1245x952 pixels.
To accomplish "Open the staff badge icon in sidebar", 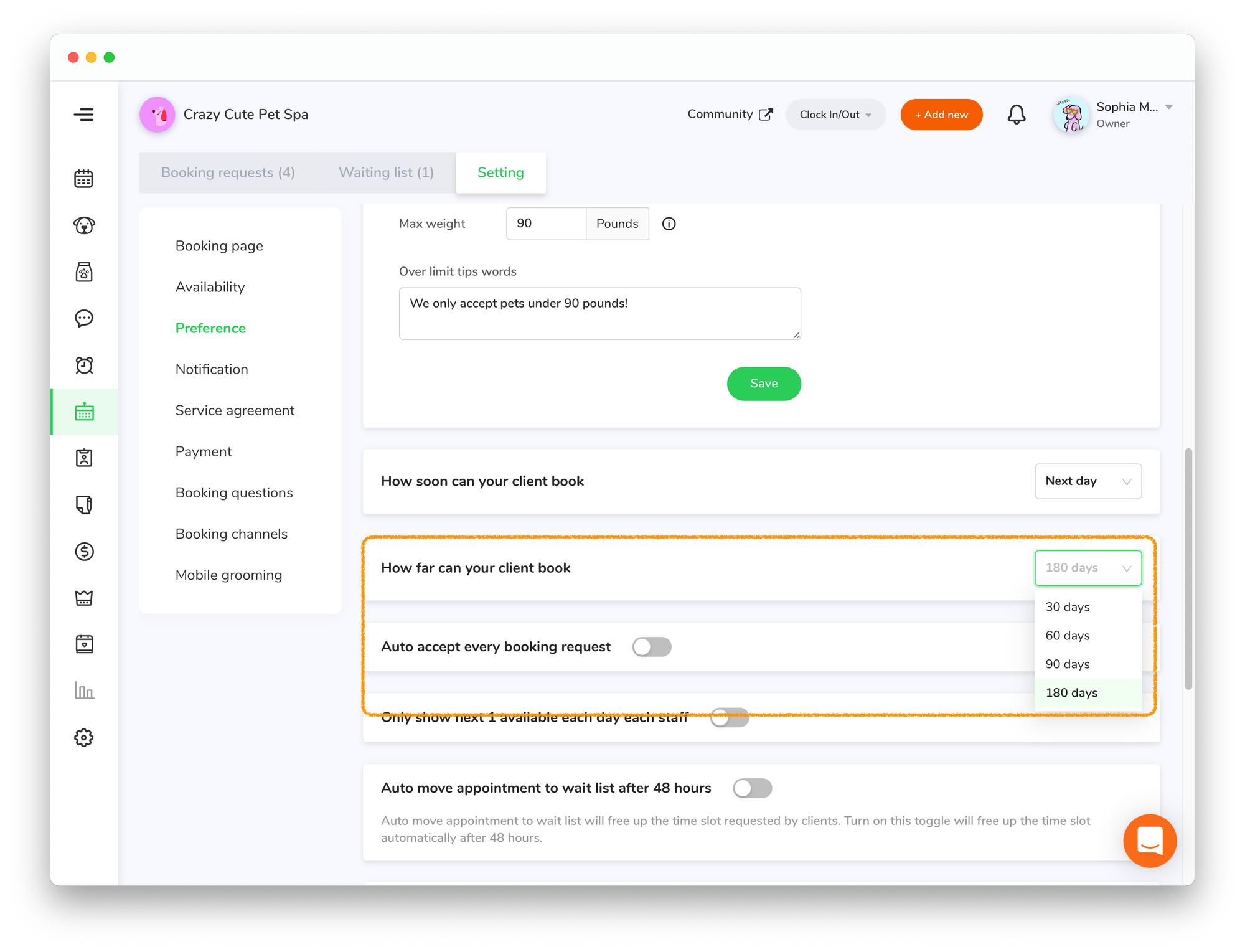I will (83, 458).
